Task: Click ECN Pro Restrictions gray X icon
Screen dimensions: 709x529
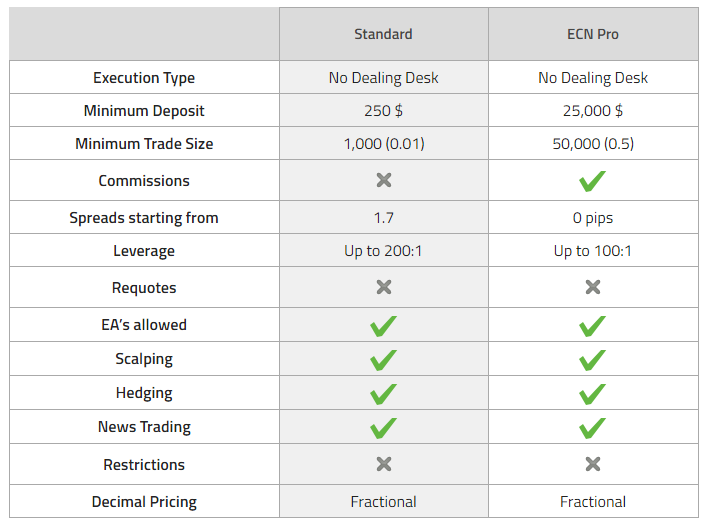Action: coord(593,464)
